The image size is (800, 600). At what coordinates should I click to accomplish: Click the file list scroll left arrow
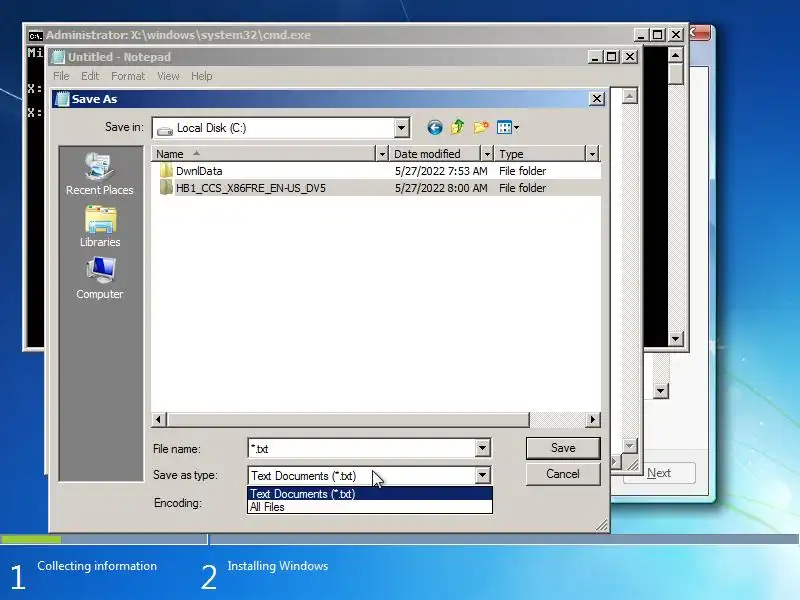coord(159,419)
